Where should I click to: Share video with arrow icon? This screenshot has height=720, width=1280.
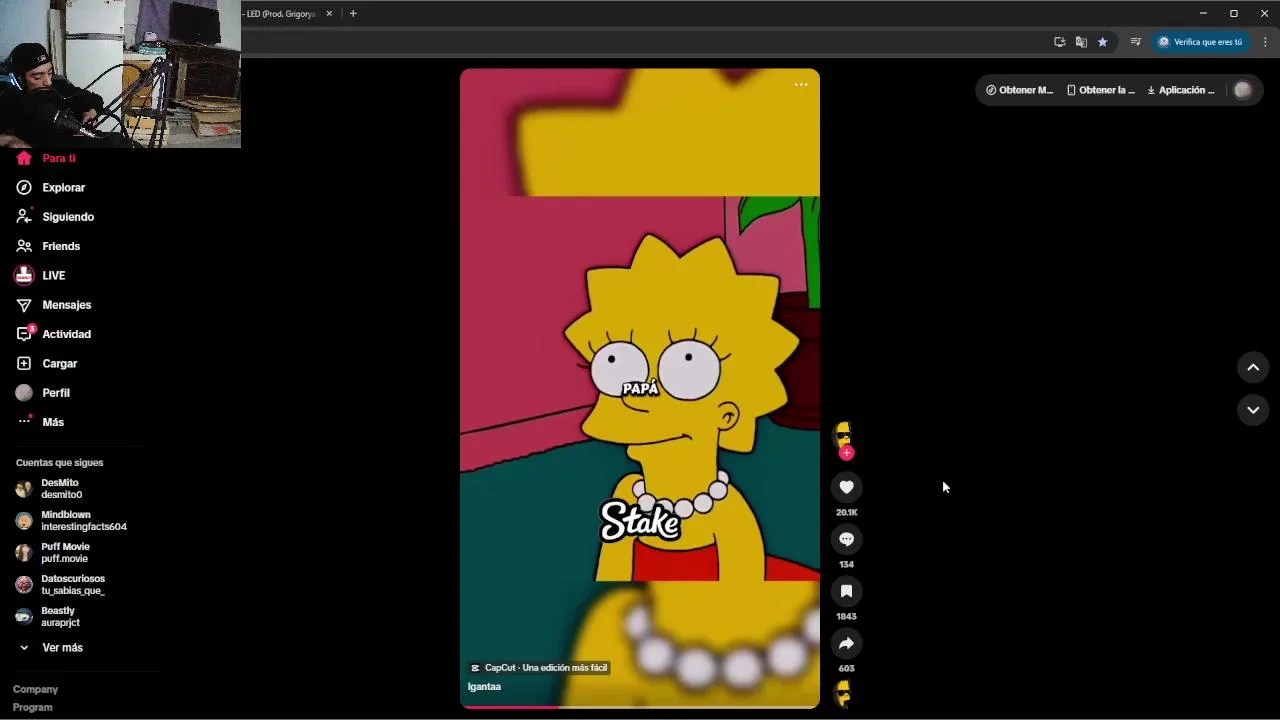pyautogui.click(x=846, y=643)
